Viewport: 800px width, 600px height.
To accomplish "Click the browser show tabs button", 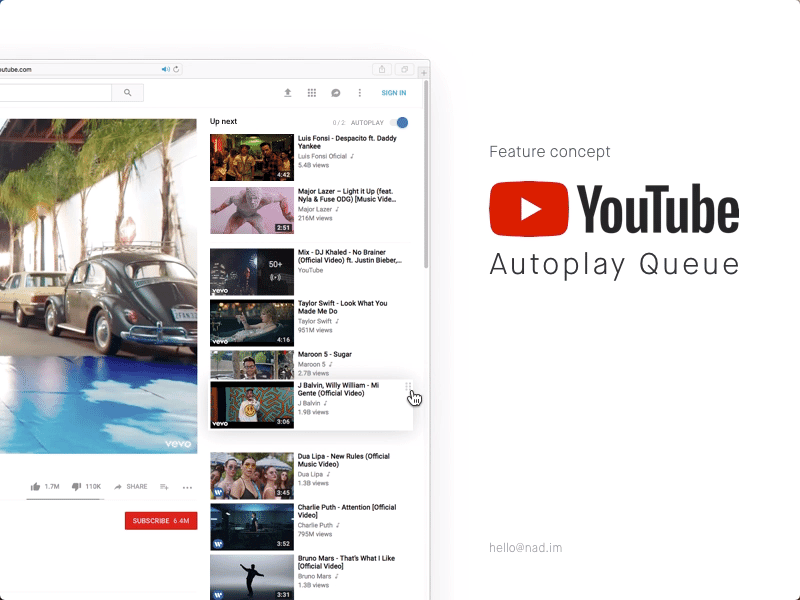I will 405,69.
